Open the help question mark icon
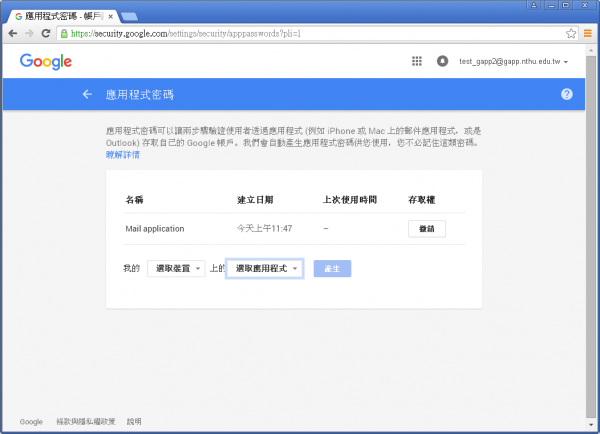 point(567,94)
